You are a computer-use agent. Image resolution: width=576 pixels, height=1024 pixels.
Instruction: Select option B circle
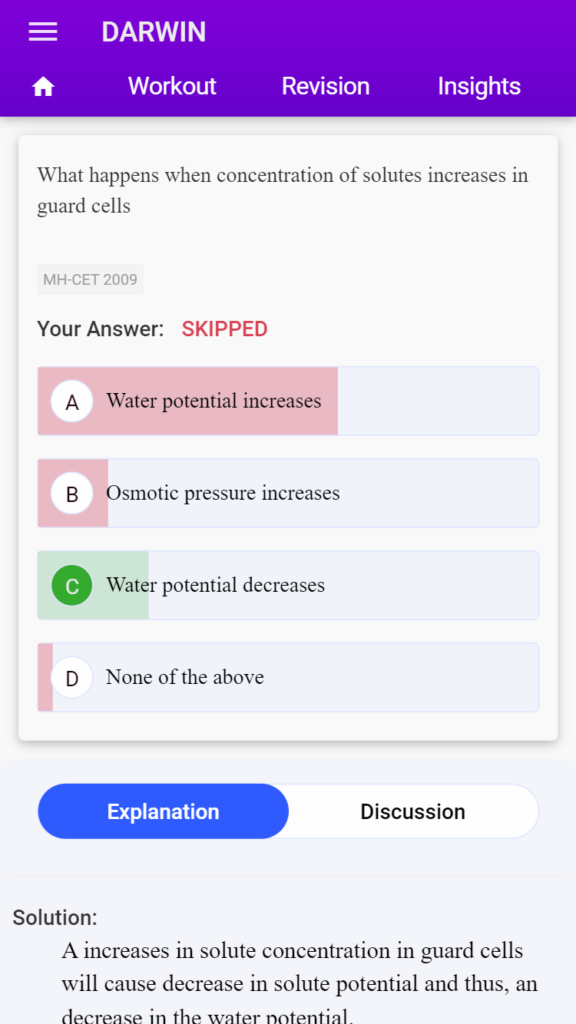[x=72, y=493]
